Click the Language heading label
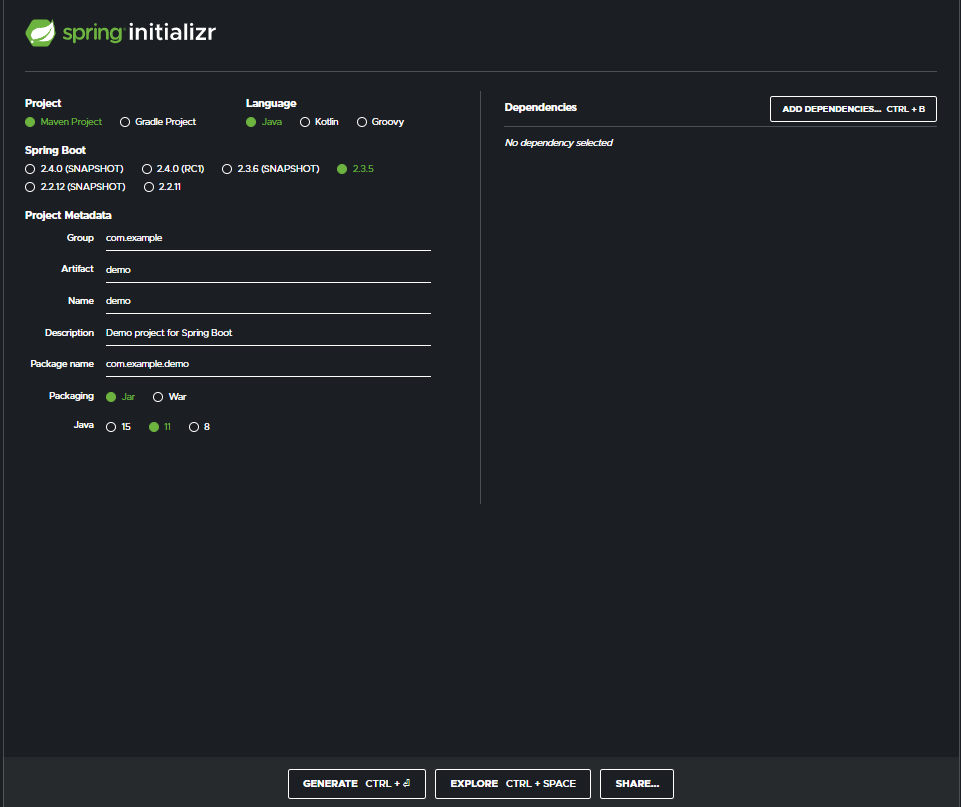This screenshot has width=961, height=807. pyautogui.click(x=271, y=104)
